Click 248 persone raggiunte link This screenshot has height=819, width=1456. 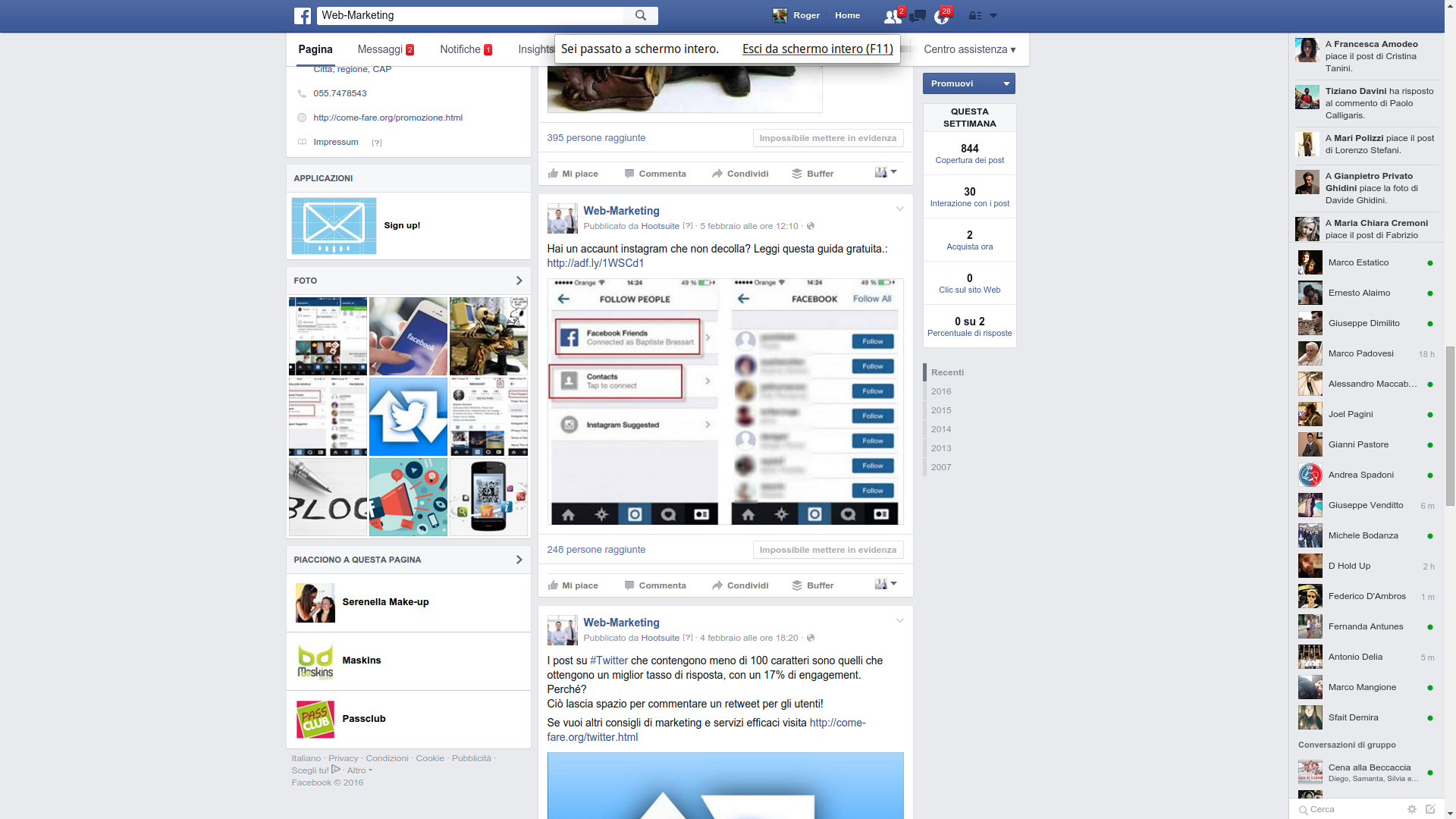tap(596, 550)
